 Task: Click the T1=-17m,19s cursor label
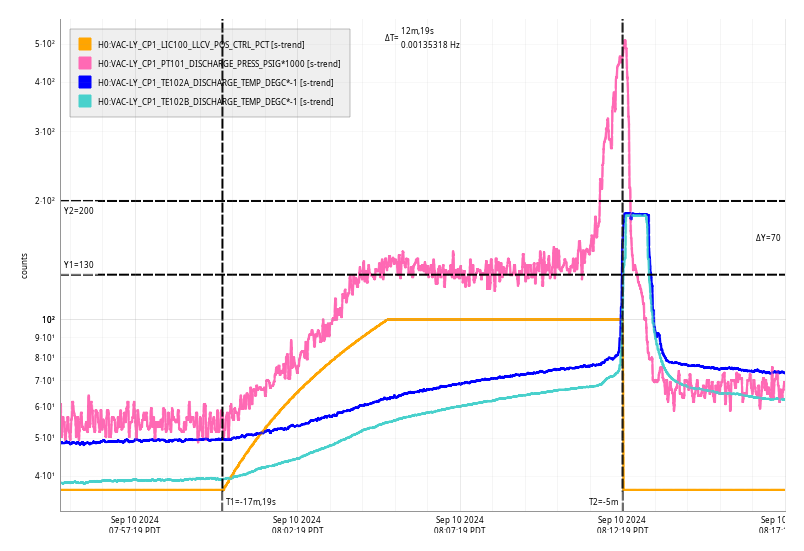[251, 501]
